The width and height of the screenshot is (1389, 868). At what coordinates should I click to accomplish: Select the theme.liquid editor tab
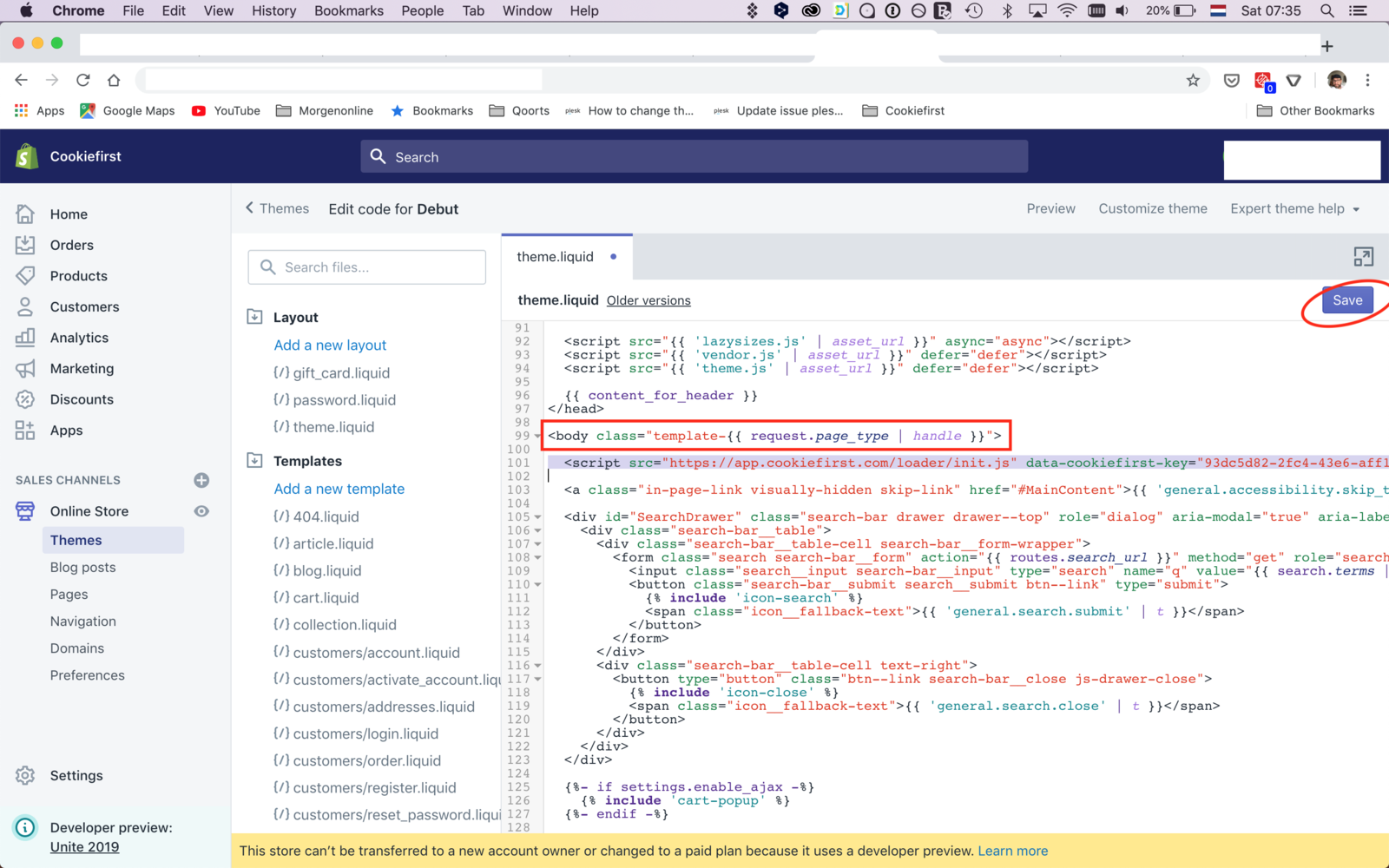tap(566, 257)
